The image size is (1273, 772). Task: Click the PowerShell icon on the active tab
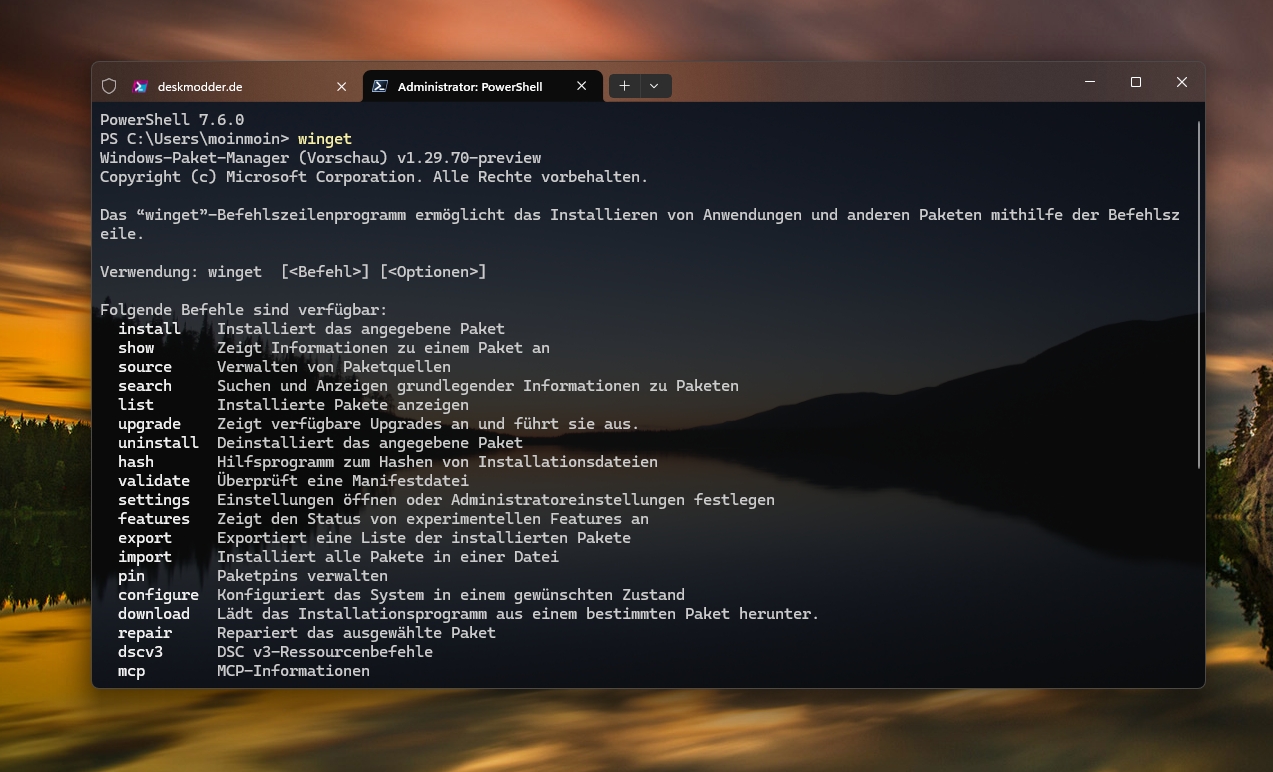pyautogui.click(x=380, y=87)
